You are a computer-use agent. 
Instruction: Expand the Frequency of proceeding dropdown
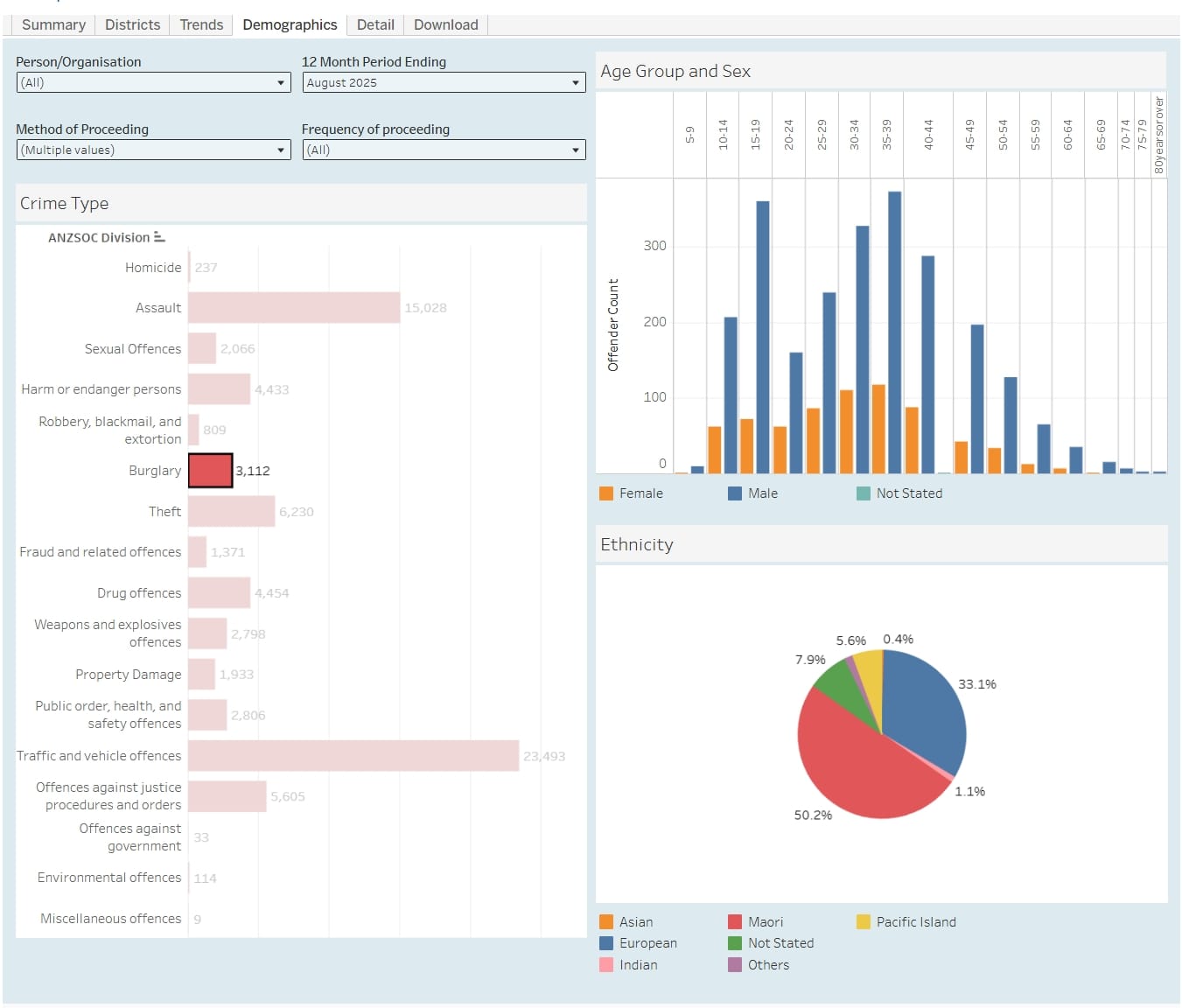(x=444, y=150)
